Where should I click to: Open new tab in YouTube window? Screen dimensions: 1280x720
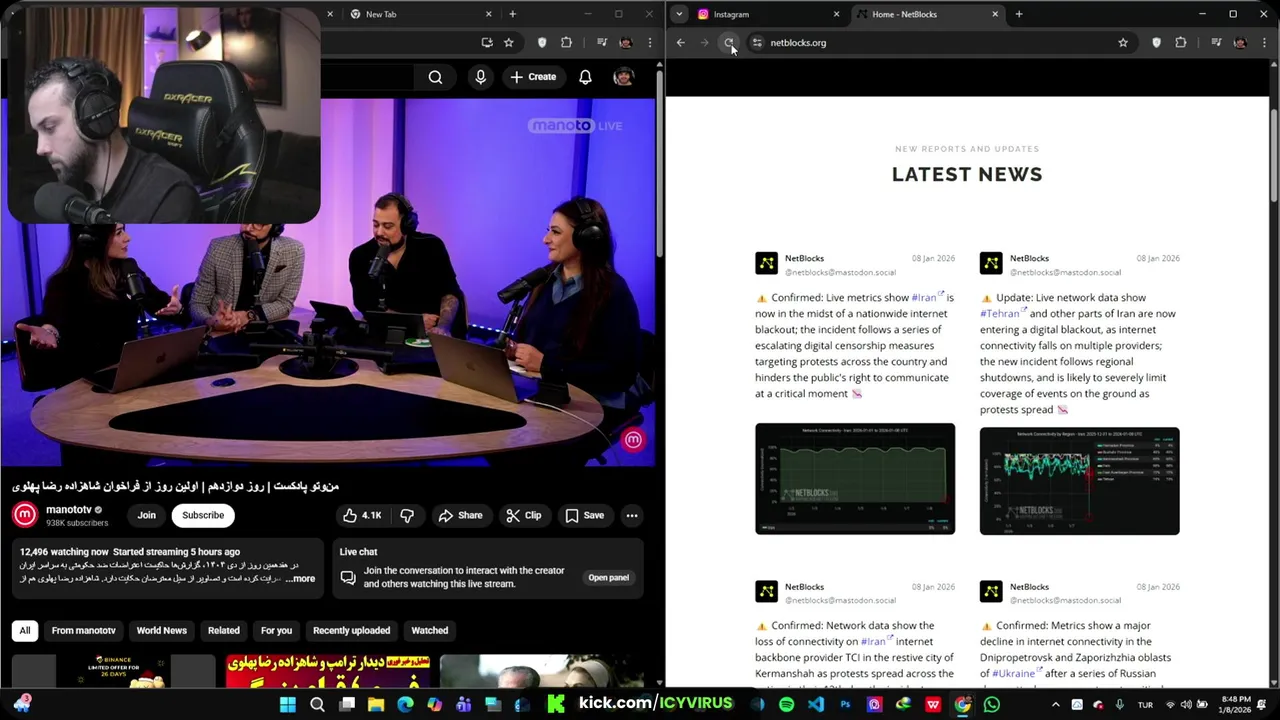coord(513,14)
